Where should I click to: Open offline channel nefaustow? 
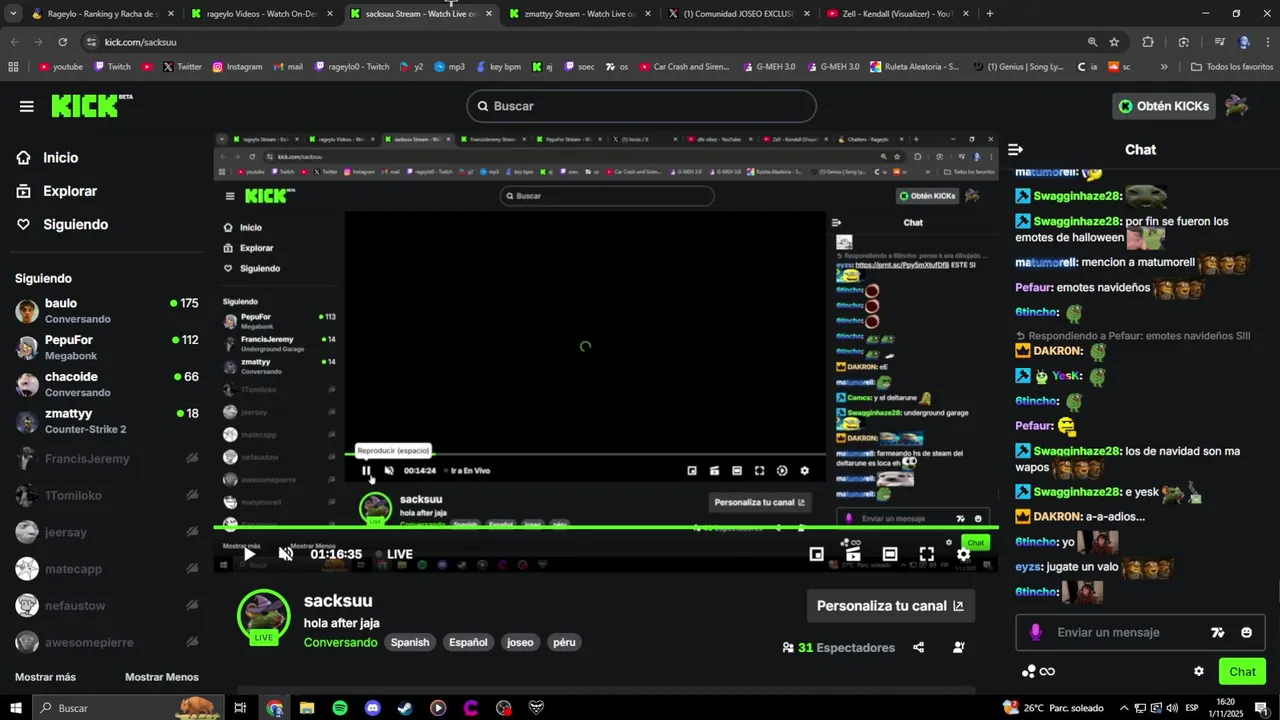point(107,605)
